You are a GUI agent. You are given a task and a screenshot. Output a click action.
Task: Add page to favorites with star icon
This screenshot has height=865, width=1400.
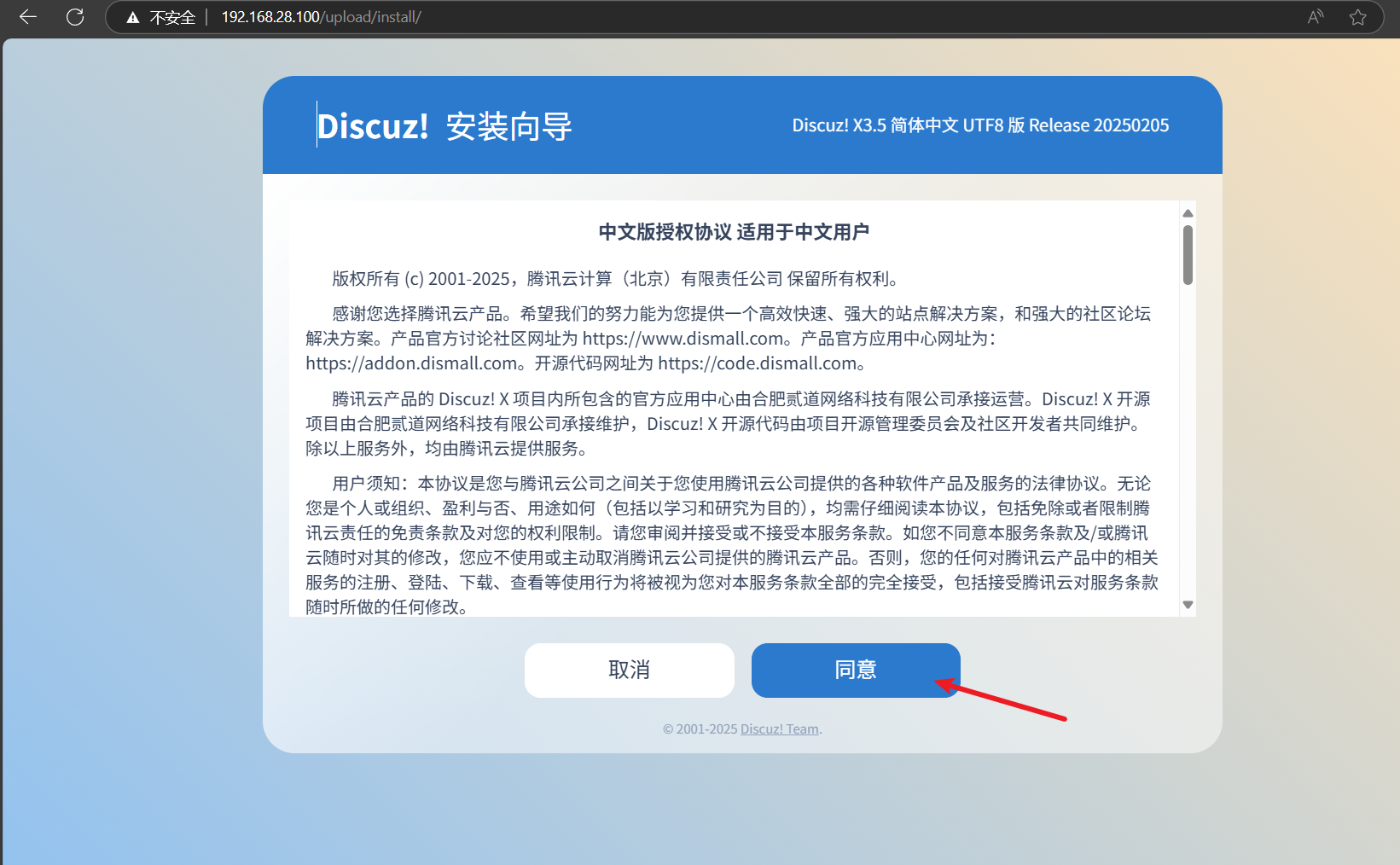[x=1358, y=17]
